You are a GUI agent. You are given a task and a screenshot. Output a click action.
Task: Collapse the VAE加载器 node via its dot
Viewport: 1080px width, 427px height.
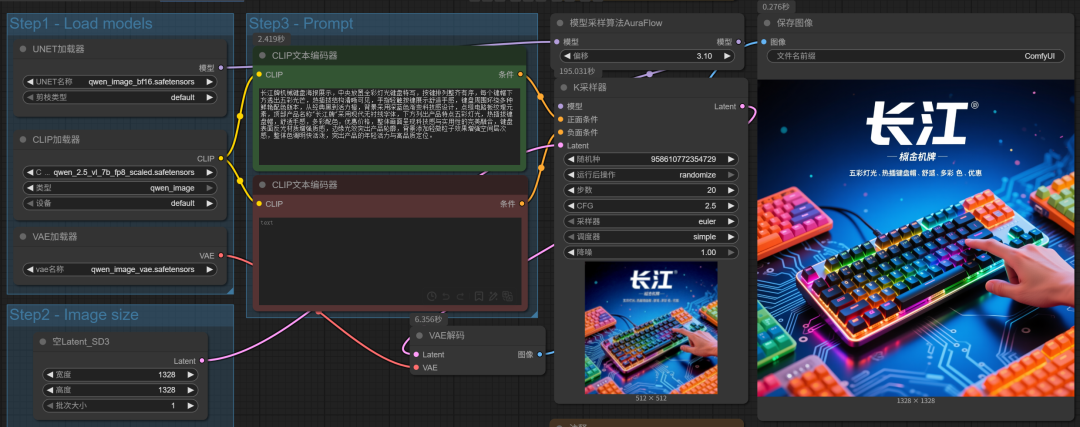(x=23, y=236)
